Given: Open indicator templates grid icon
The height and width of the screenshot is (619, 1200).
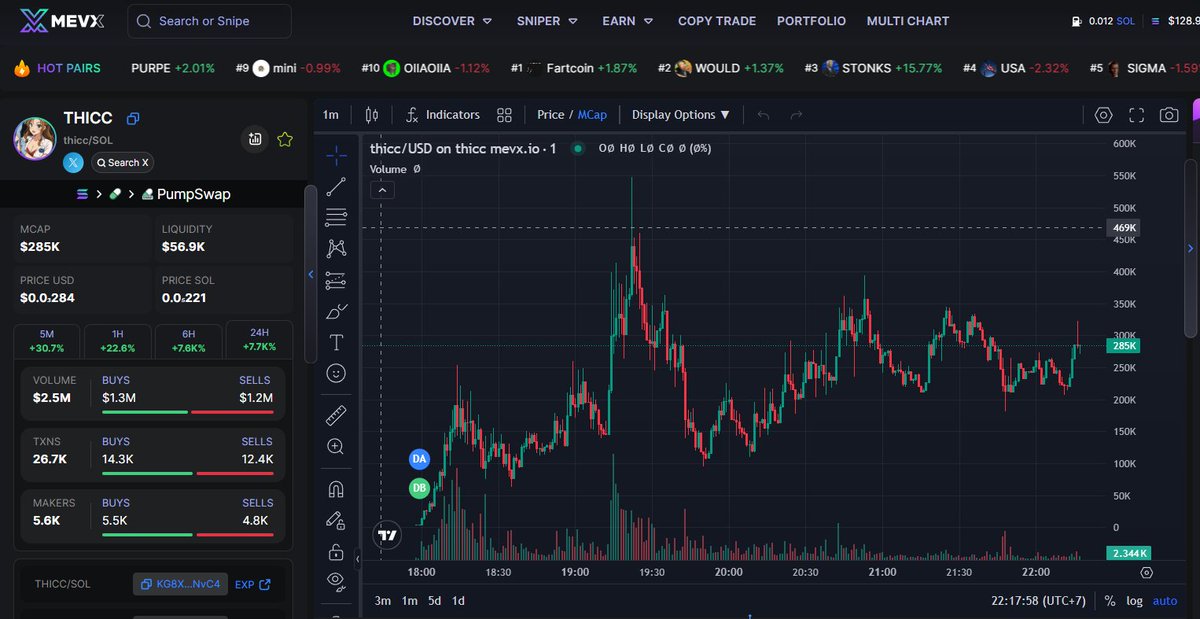Looking at the screenshot, I should pos(504,115).
